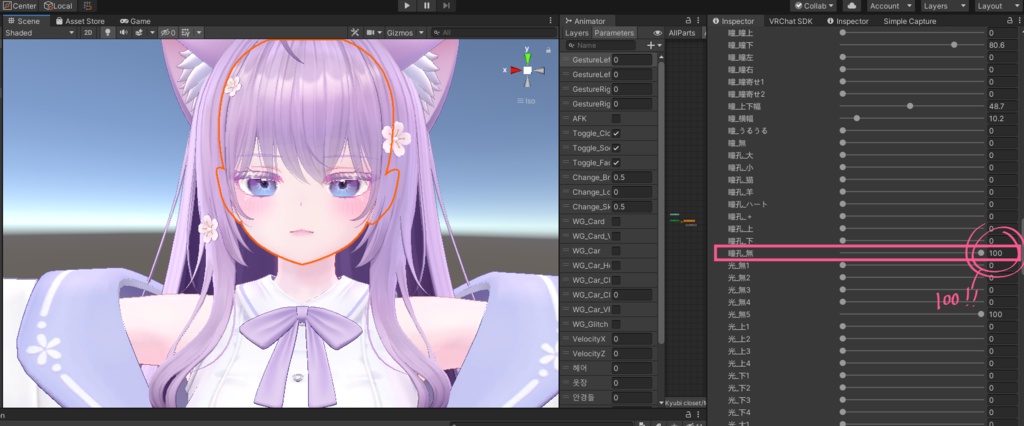The height and width of the screenshot is (426, 1024).
Task: Open the Layers dropdown in the top bar
Action: pyautogui.click(x=944, y=6)
